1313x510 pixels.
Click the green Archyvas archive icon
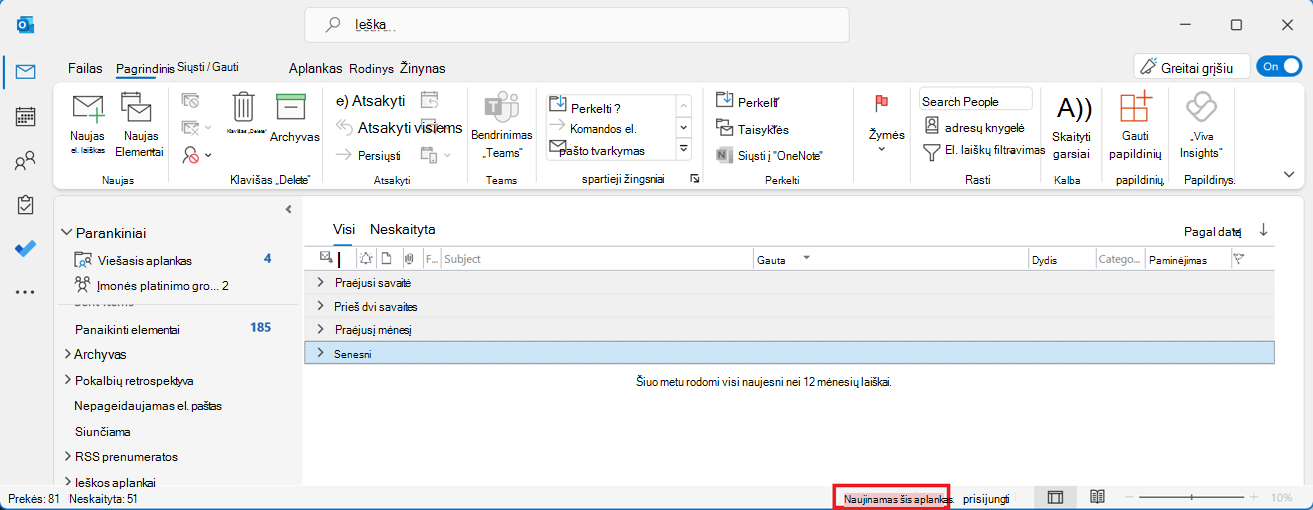point(291,106)
